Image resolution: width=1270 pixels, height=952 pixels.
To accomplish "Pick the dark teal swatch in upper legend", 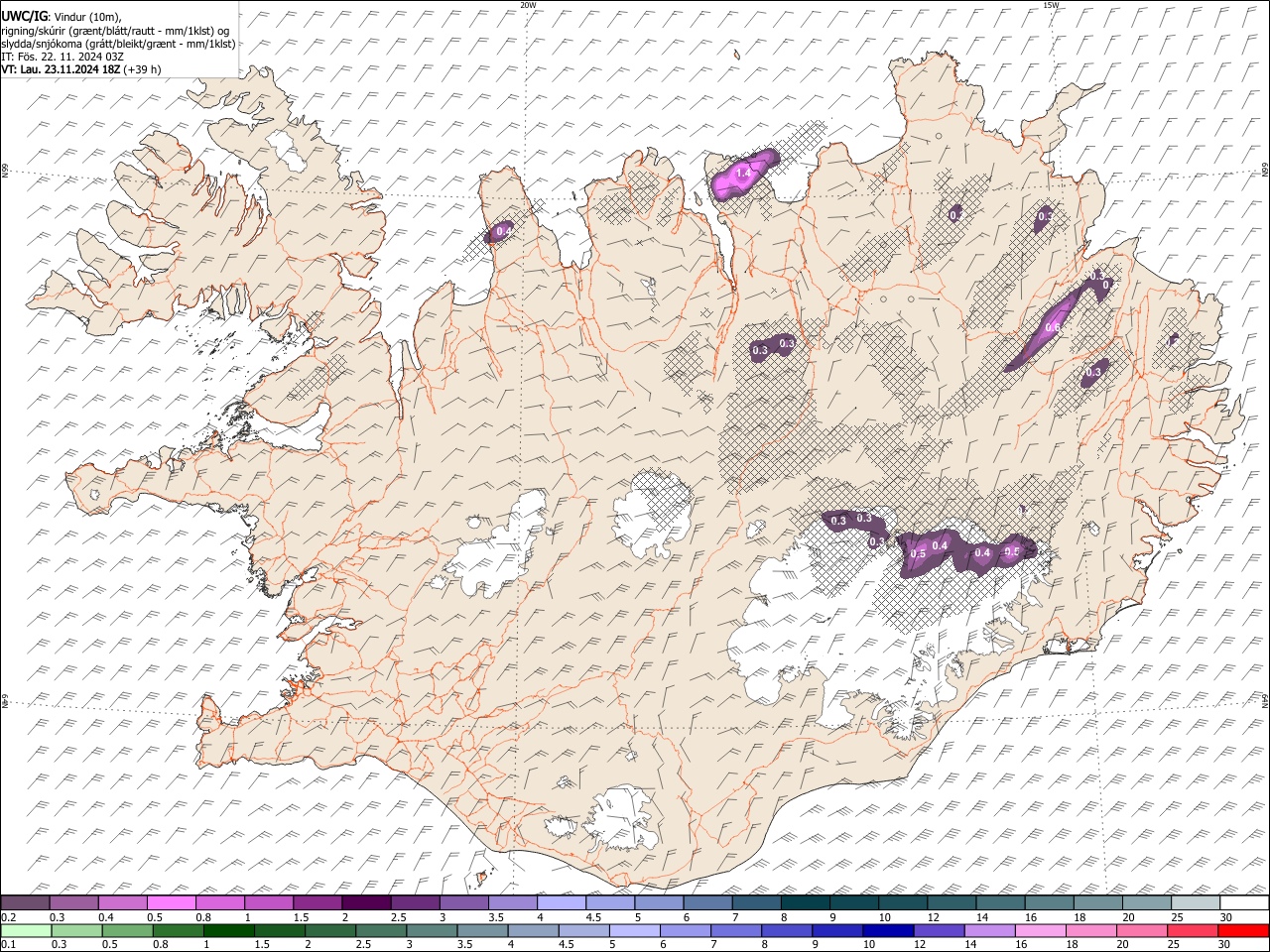I will [x=806, y=903].
